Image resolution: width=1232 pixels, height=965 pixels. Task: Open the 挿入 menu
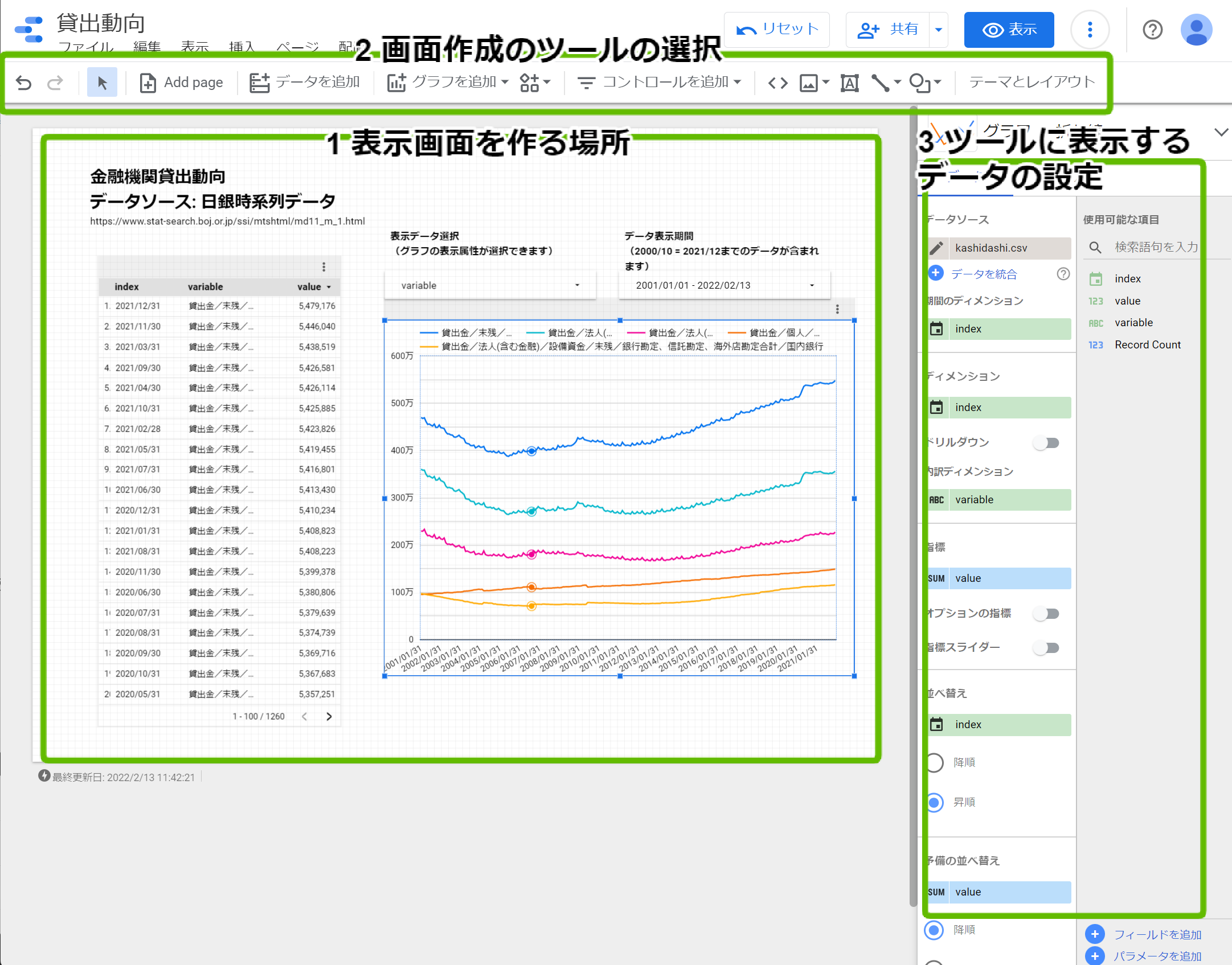pos(242,47)
